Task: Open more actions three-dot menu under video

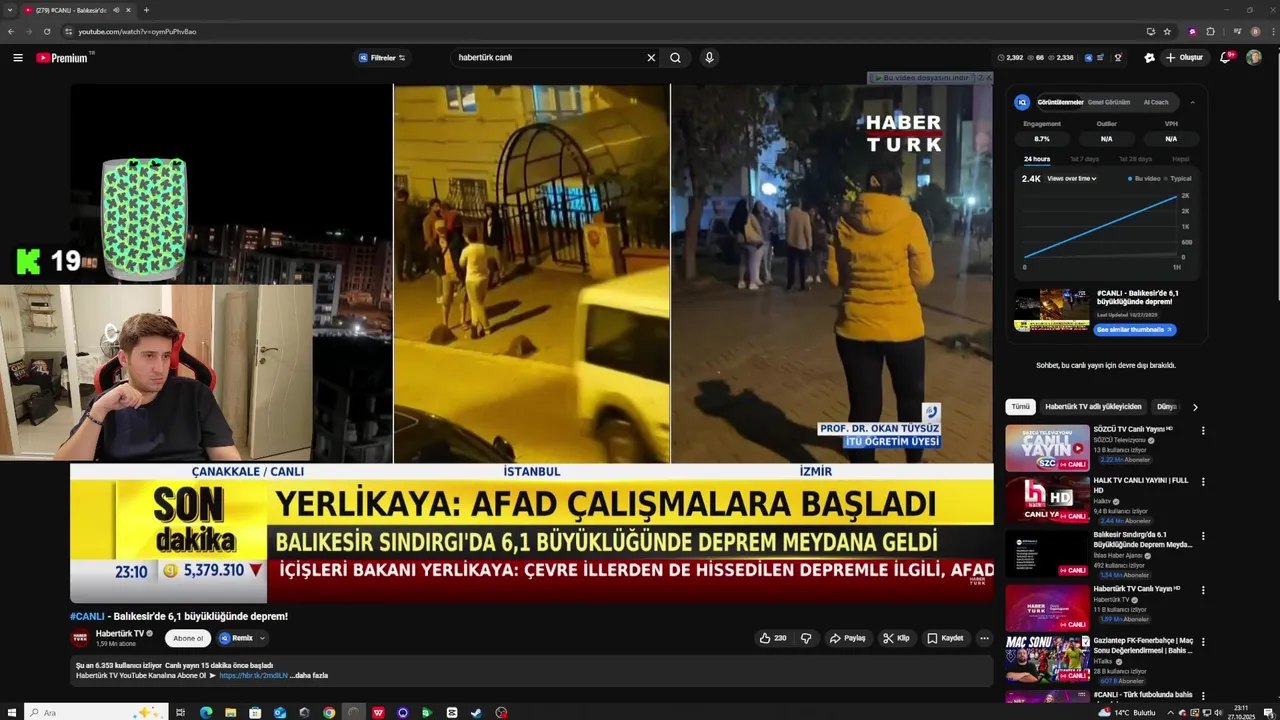Action: [984, 638]
